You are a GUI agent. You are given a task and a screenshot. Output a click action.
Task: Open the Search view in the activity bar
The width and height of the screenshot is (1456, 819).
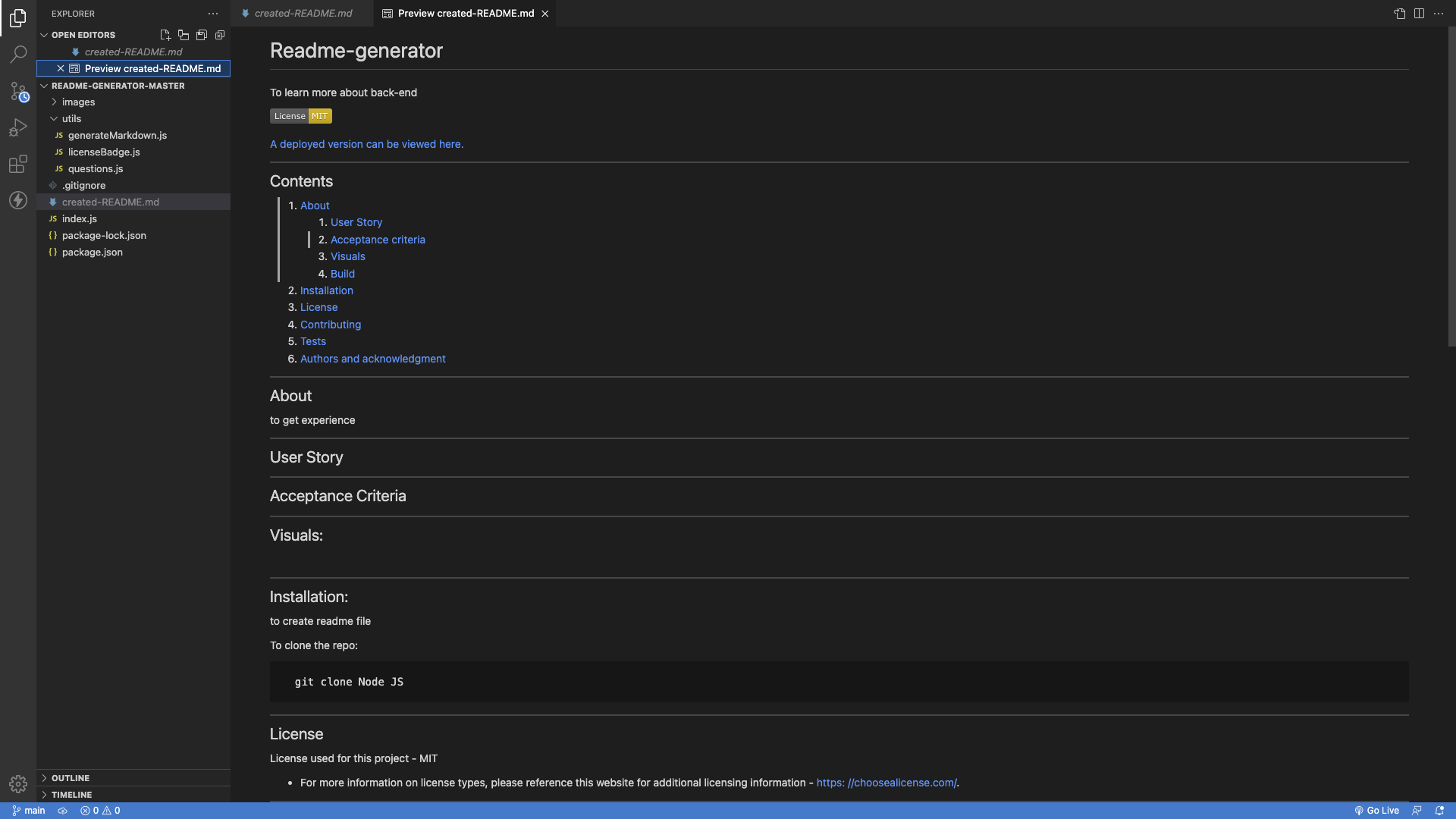tap(18, 54)
